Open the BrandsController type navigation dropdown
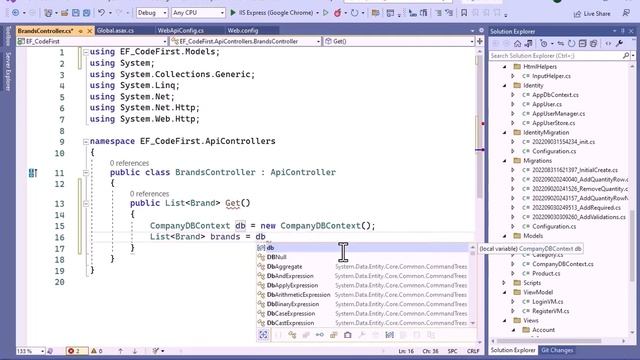Image resolution: width=640 pixels, height=360 pixels. point(246,41)
